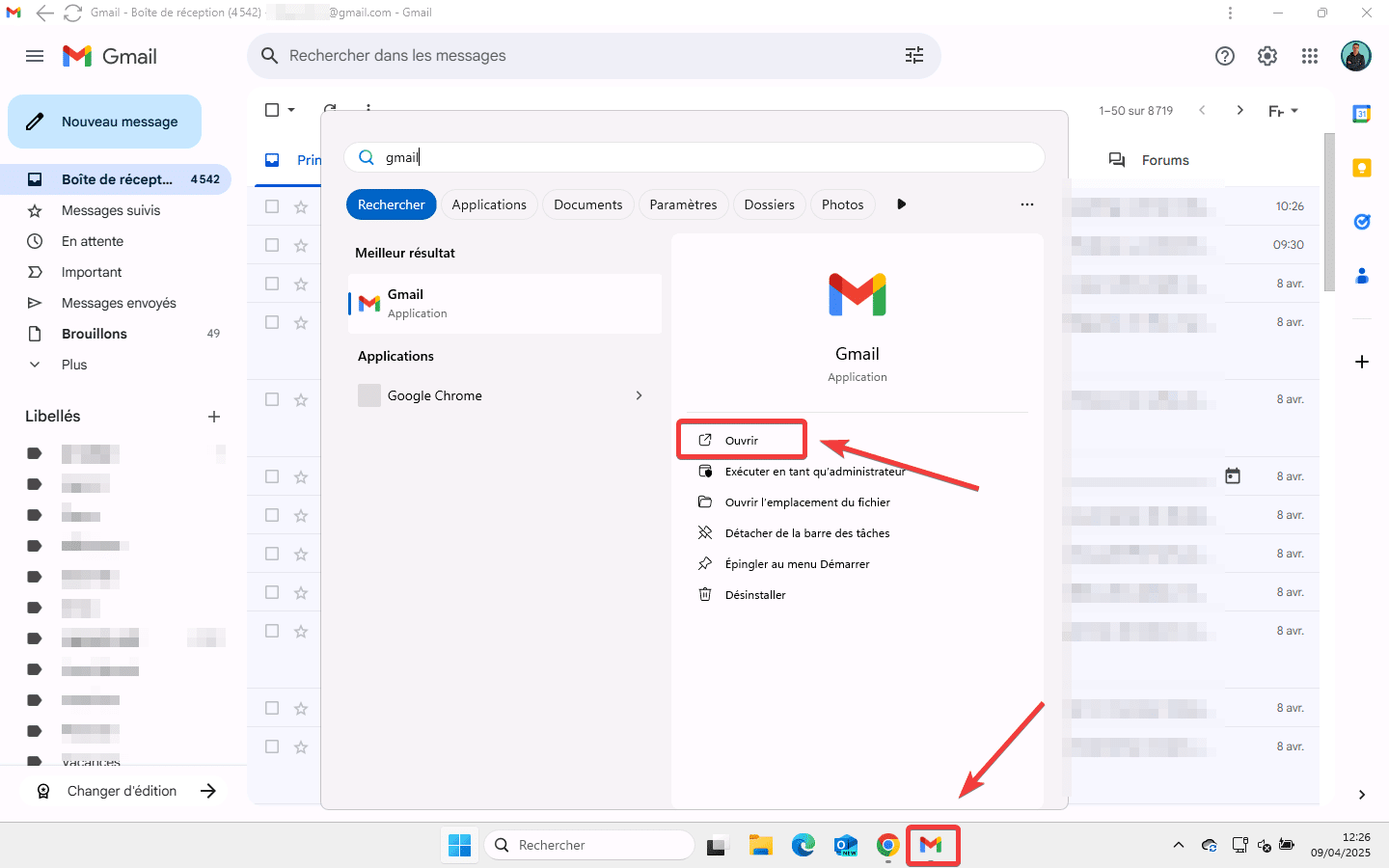Select the Applications filter tab

tap(489, 204)
